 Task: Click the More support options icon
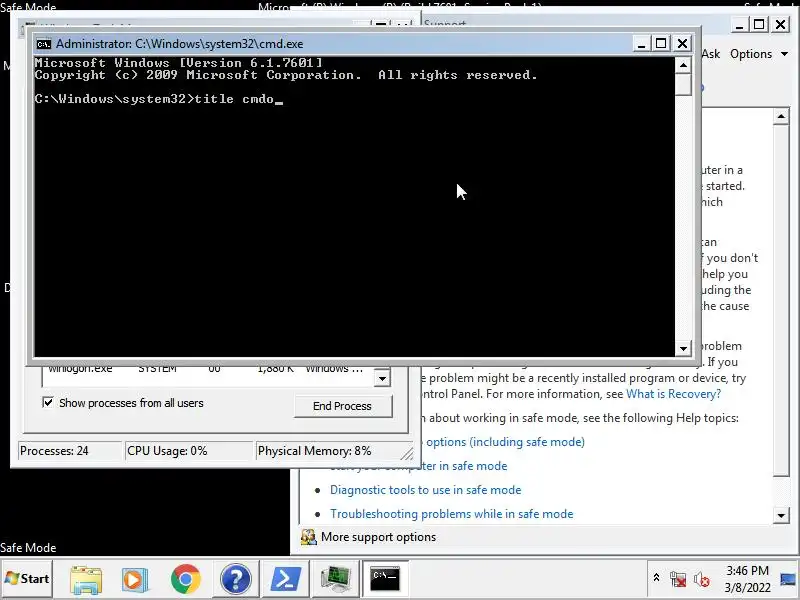pyautogui.click(x=308, y=537)
